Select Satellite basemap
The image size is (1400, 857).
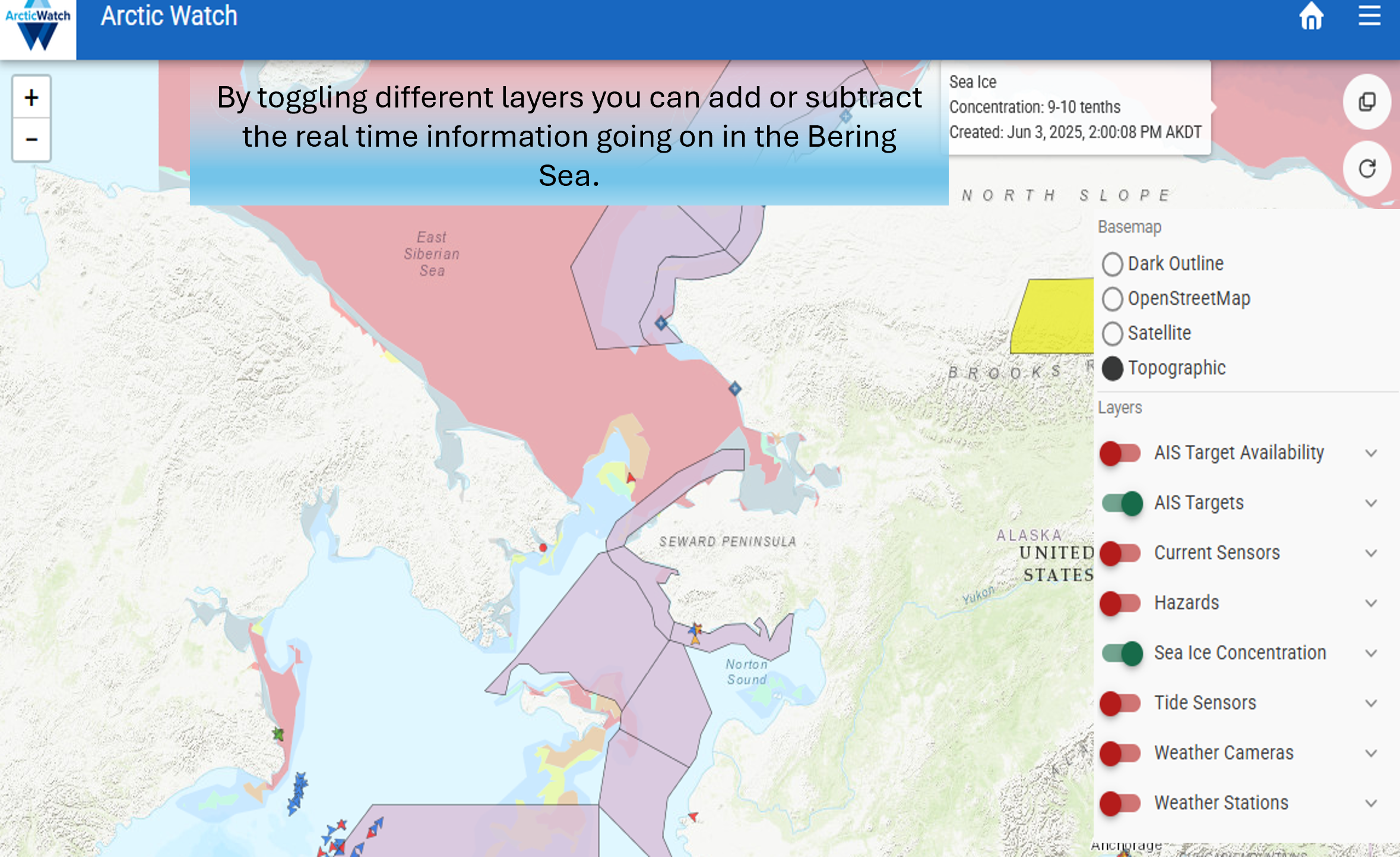point(1112,333)
